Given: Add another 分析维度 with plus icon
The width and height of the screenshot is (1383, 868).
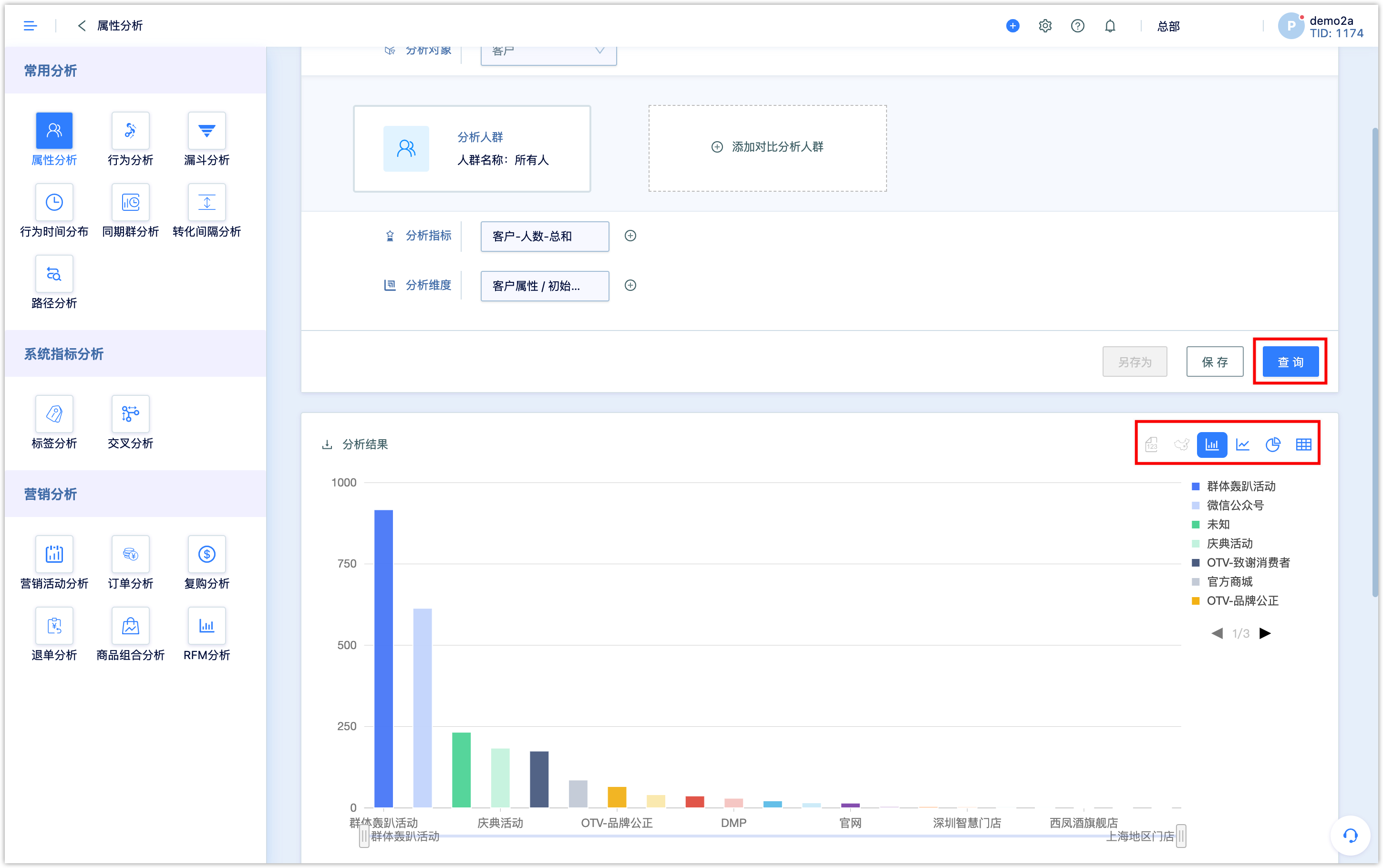Looking at the screenshot, I should coord(630,285).
